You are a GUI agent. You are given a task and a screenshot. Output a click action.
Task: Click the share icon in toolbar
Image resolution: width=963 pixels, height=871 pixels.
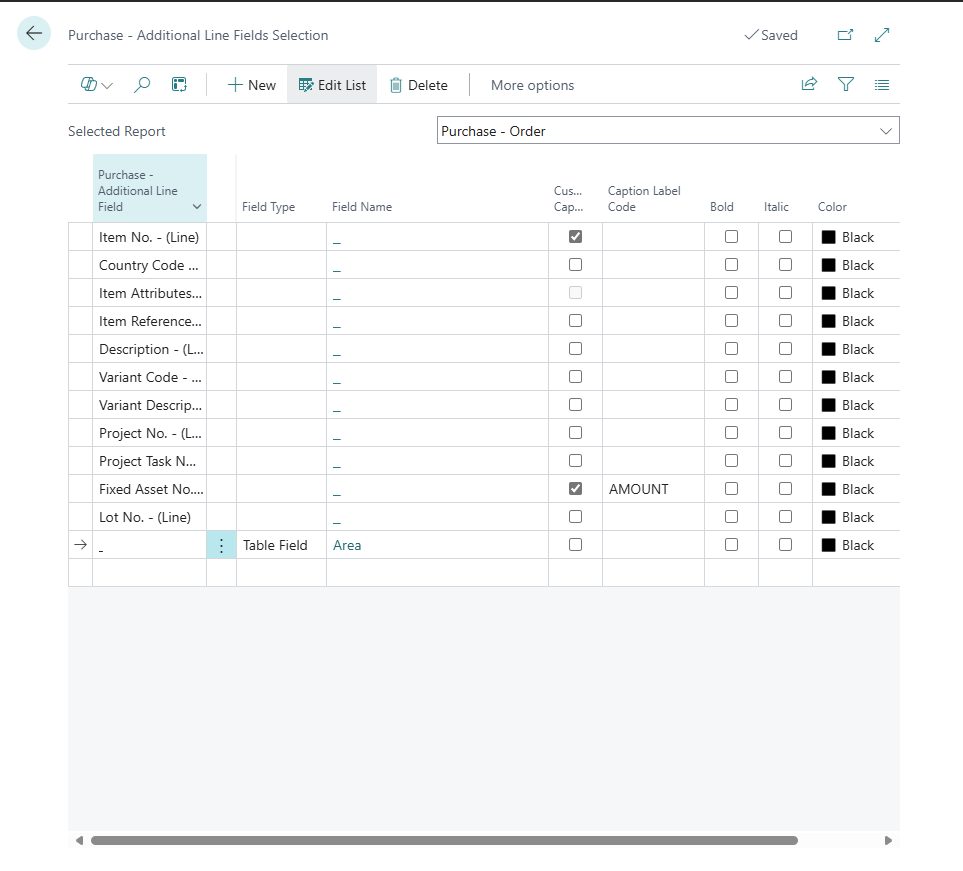(x=809, y=85)
